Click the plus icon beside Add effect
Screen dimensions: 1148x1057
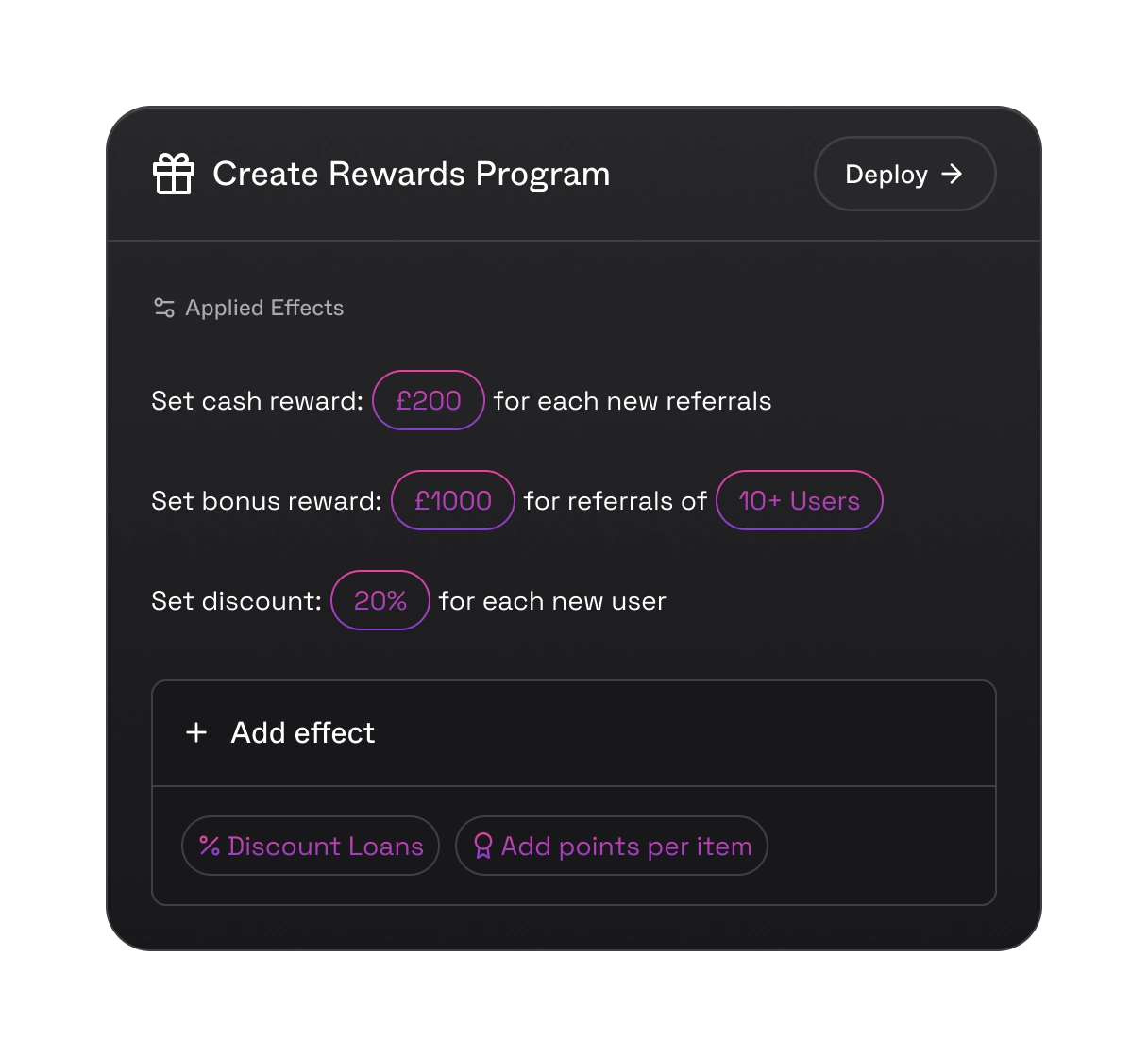pos(195,733)
